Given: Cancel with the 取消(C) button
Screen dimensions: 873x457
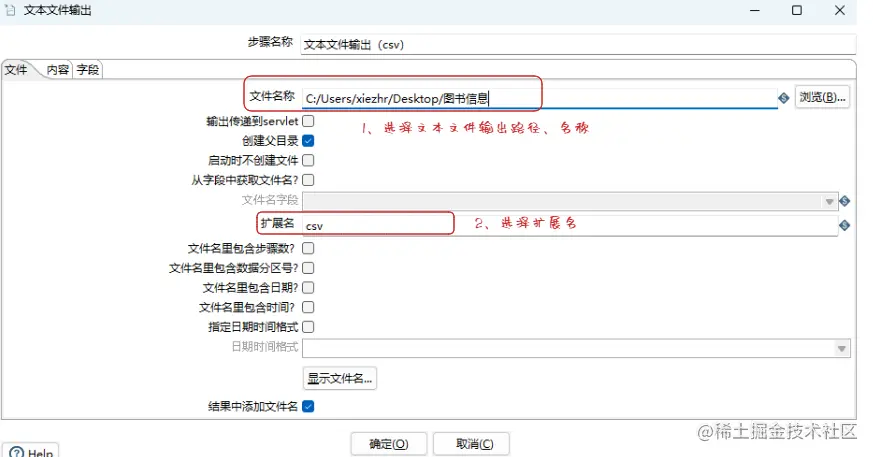Looking at the screenshot, I should 471,444.
